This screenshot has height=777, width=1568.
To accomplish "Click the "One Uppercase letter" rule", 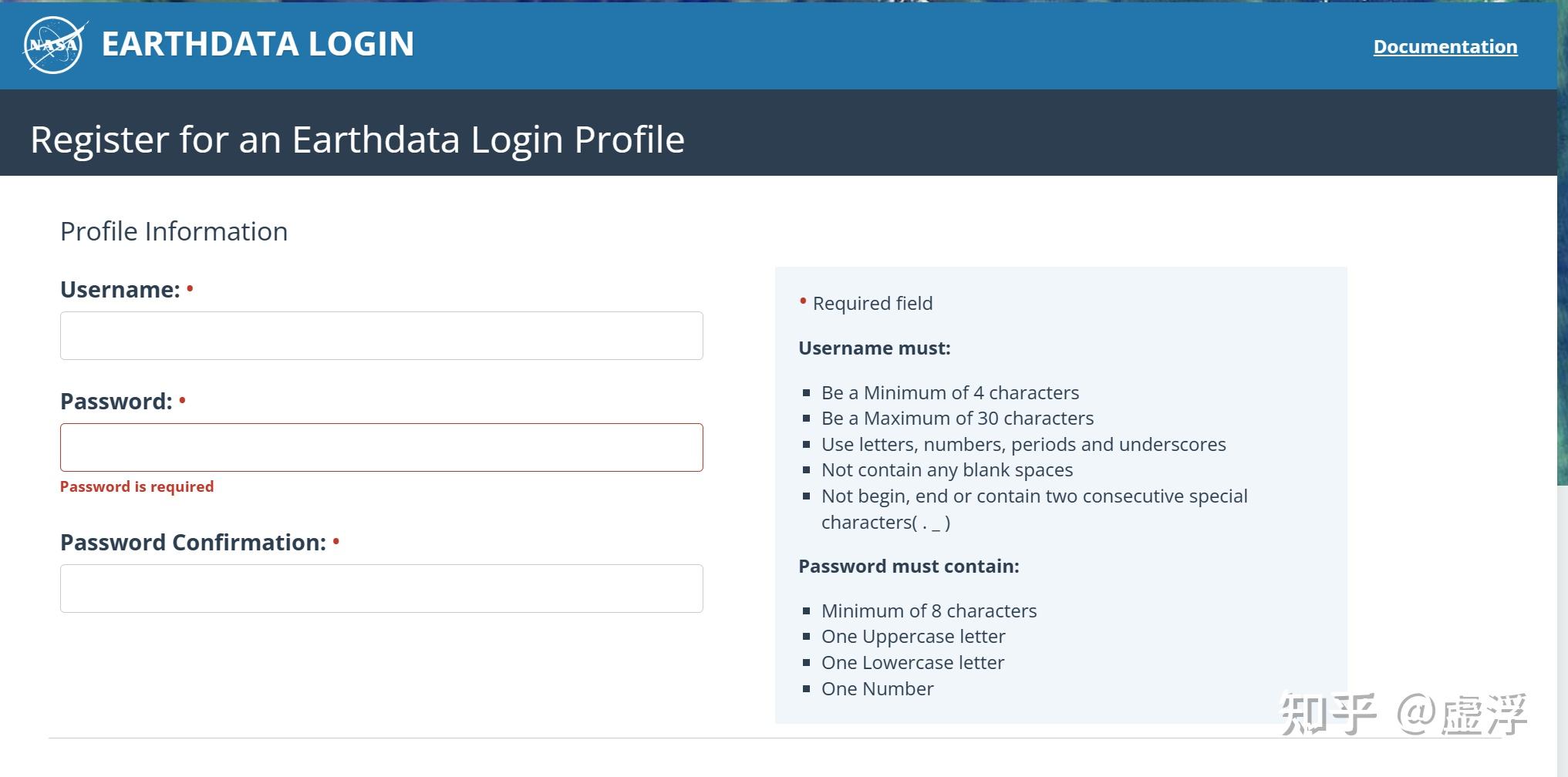I will tap(913, 637).
